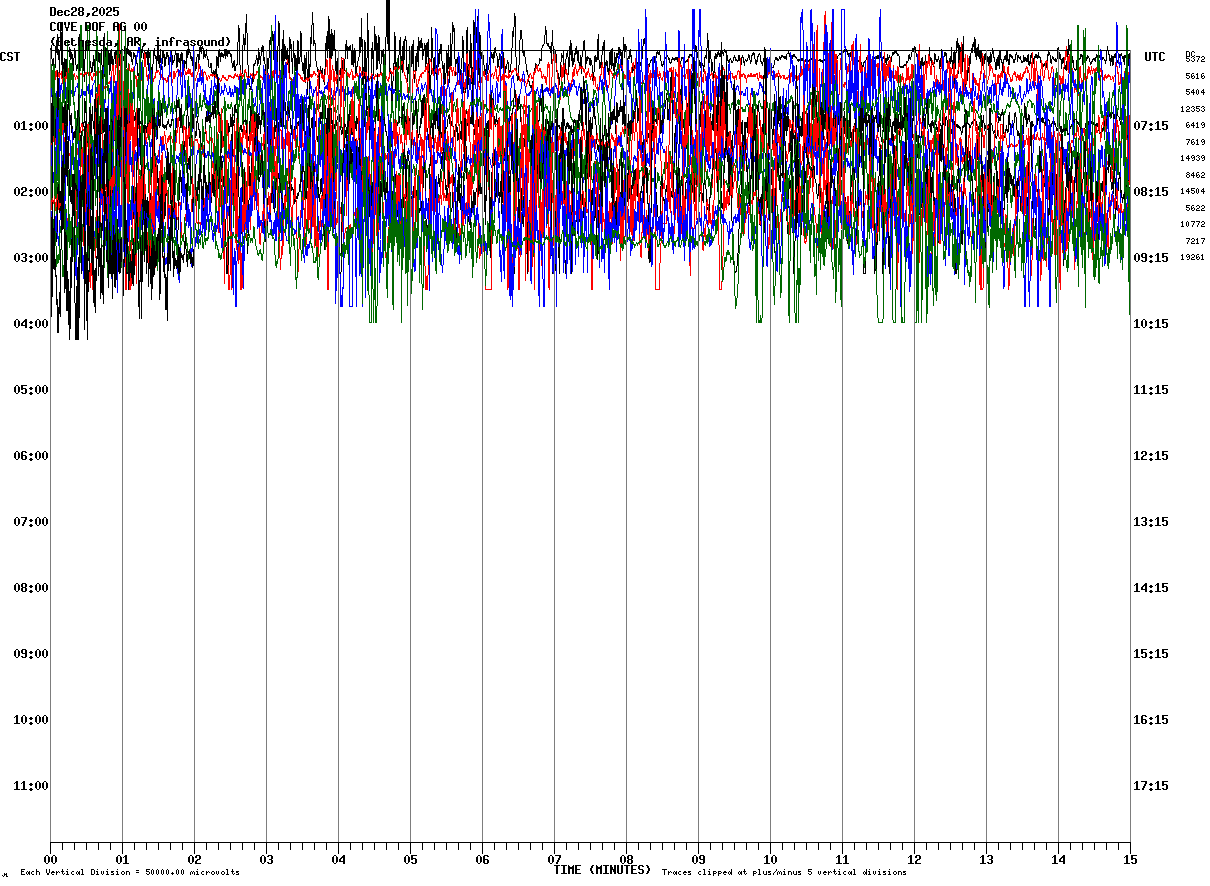The height and width of the screenshot is (886, 1210).
Task: Click minute 09 on the time axis
Action: [x=698, y=860]
